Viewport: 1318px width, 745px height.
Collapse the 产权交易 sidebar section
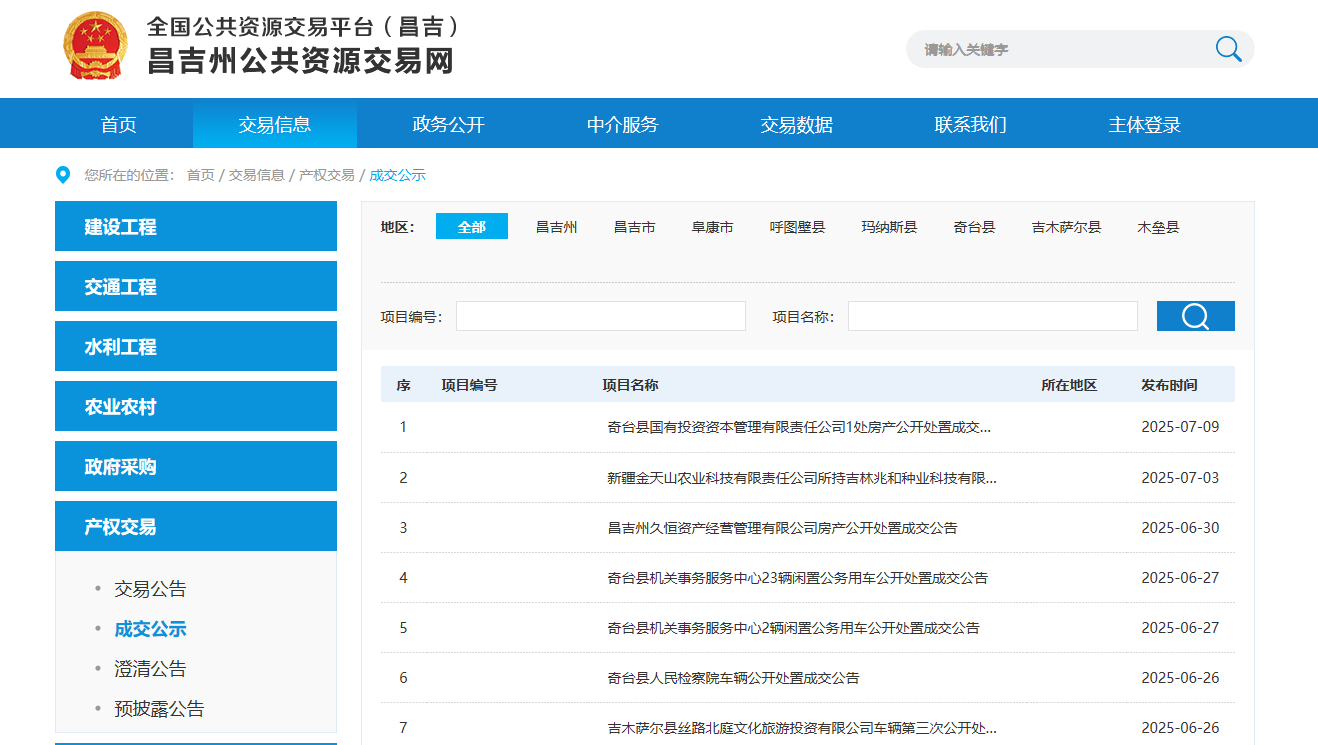pos(196,527)
